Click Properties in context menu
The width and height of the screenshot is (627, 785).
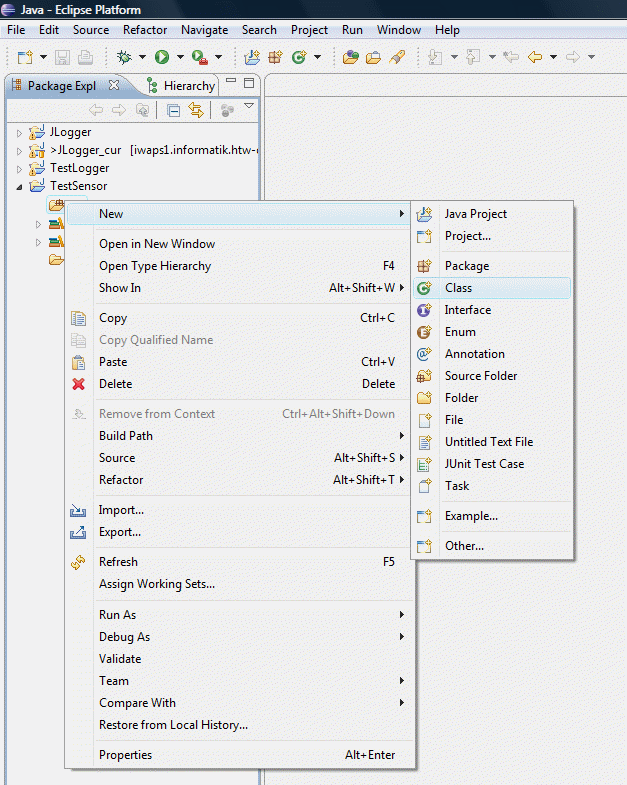(239, 755)
